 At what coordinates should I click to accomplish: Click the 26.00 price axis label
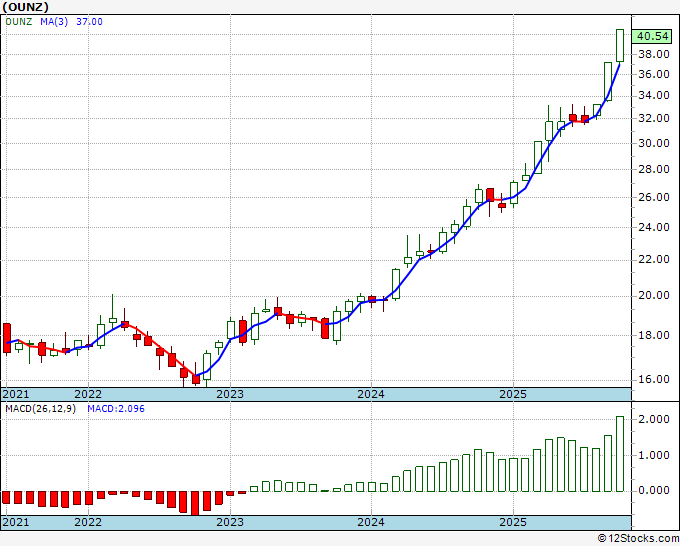(654, 197)
